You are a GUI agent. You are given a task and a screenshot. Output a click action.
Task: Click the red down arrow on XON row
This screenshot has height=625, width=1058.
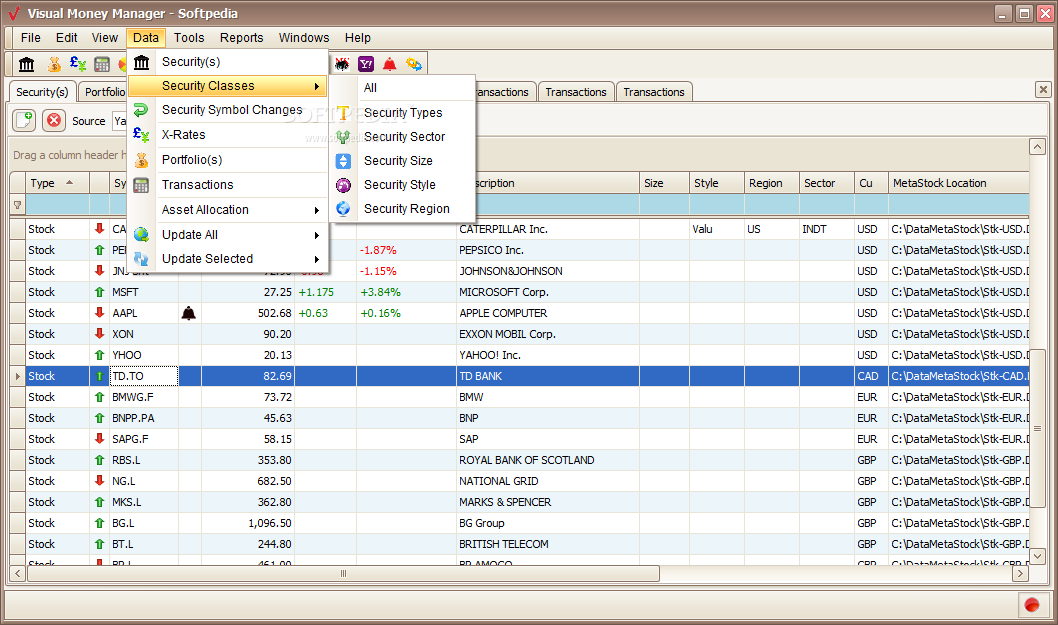tap(99, 334)
